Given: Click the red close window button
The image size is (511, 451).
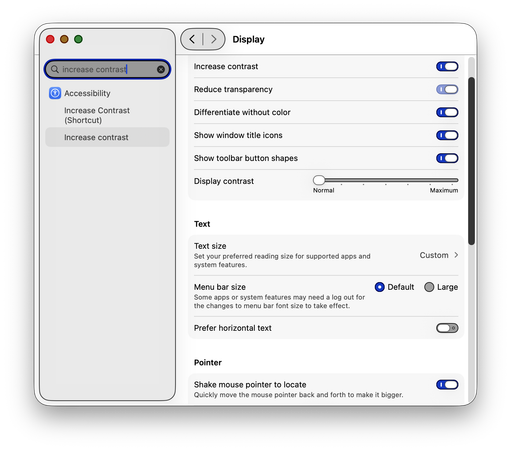Looking at the screenshot, I should [50, 39].
